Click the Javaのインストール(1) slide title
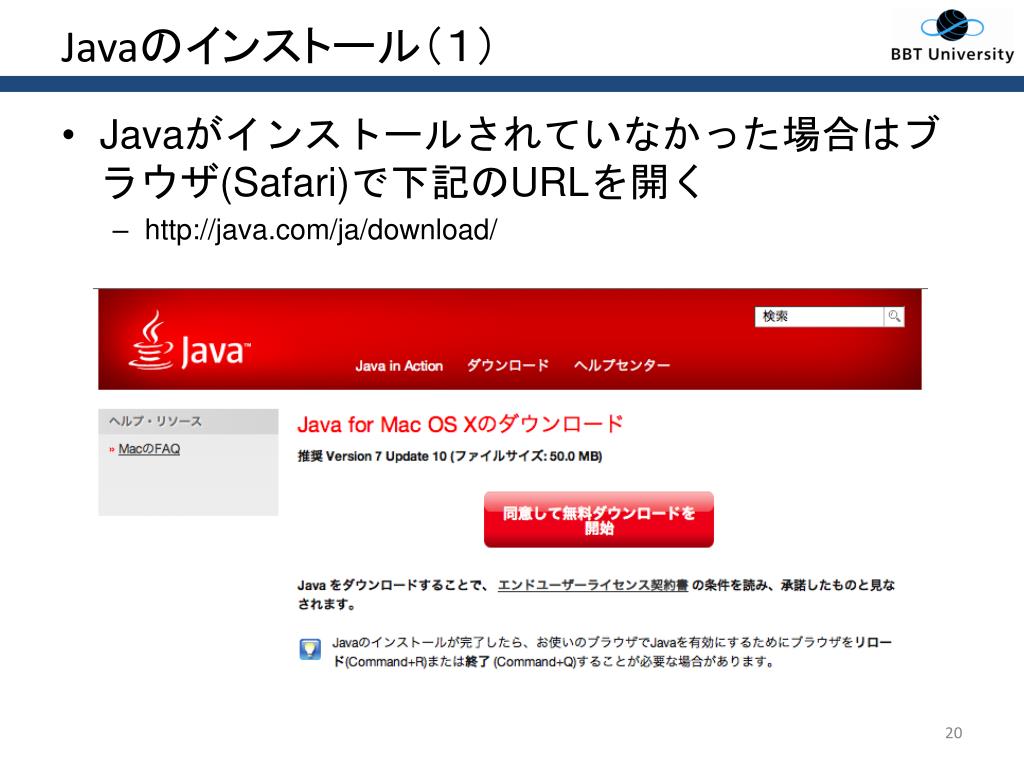 click(x=277, y=46)
